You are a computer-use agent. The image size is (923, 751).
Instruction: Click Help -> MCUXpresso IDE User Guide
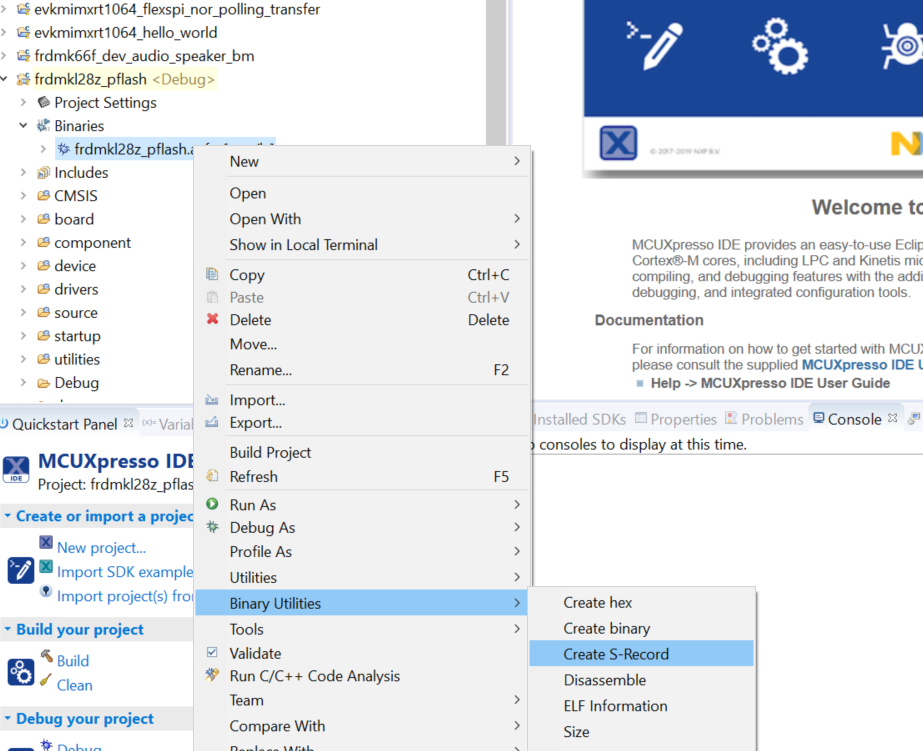770,383
